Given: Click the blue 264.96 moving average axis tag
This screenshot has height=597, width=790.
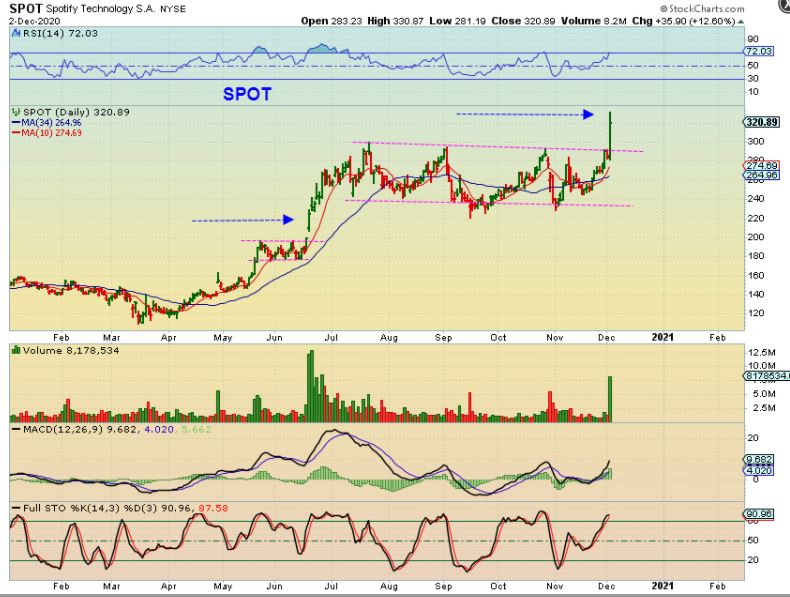Looking at the screenshot, I should tap(762, 175).
